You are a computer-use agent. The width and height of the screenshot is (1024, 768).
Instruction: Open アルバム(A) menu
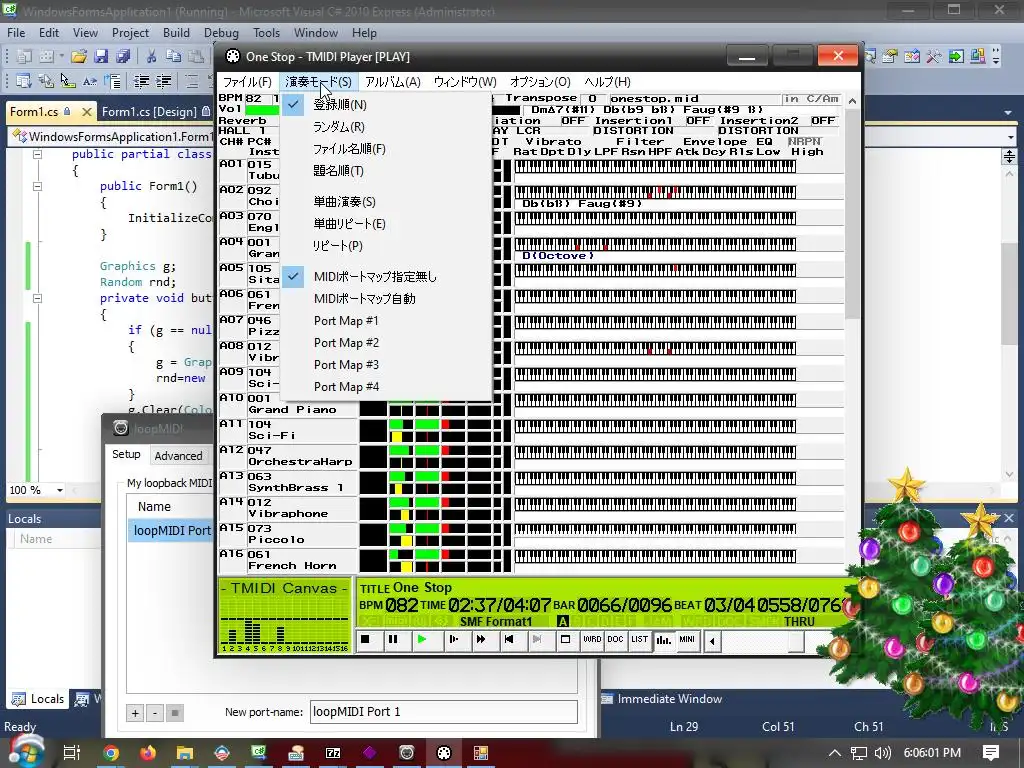(392, 82)
